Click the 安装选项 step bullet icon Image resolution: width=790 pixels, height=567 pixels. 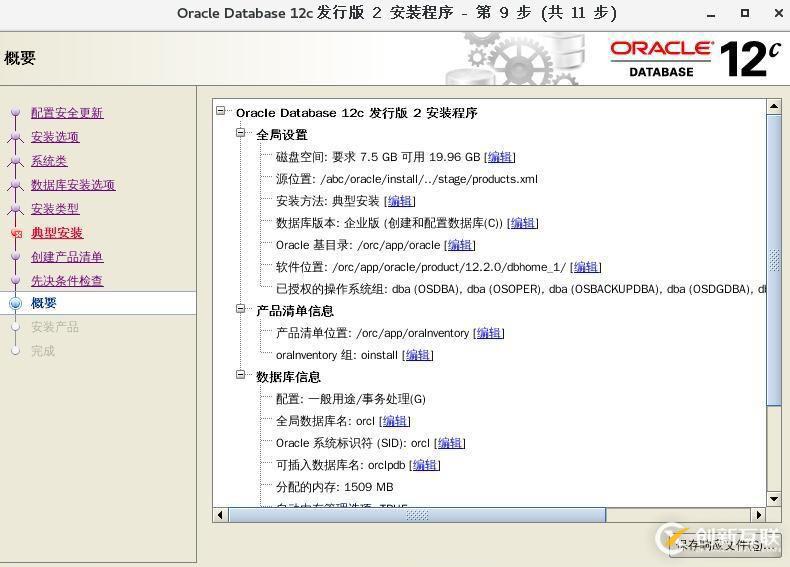pyautogui.click(x=16, y=136)
